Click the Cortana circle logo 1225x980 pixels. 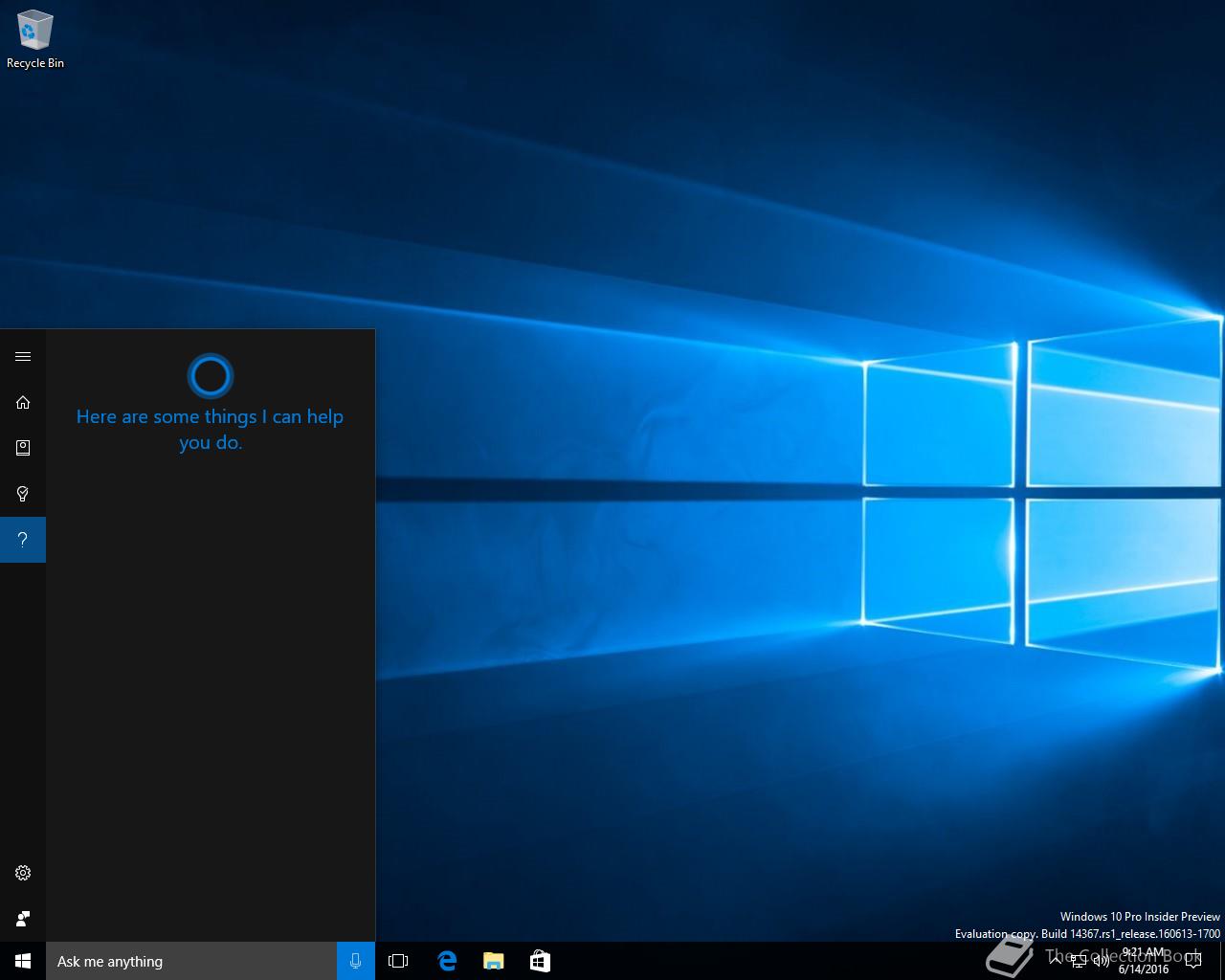click(x=211, y=376)
